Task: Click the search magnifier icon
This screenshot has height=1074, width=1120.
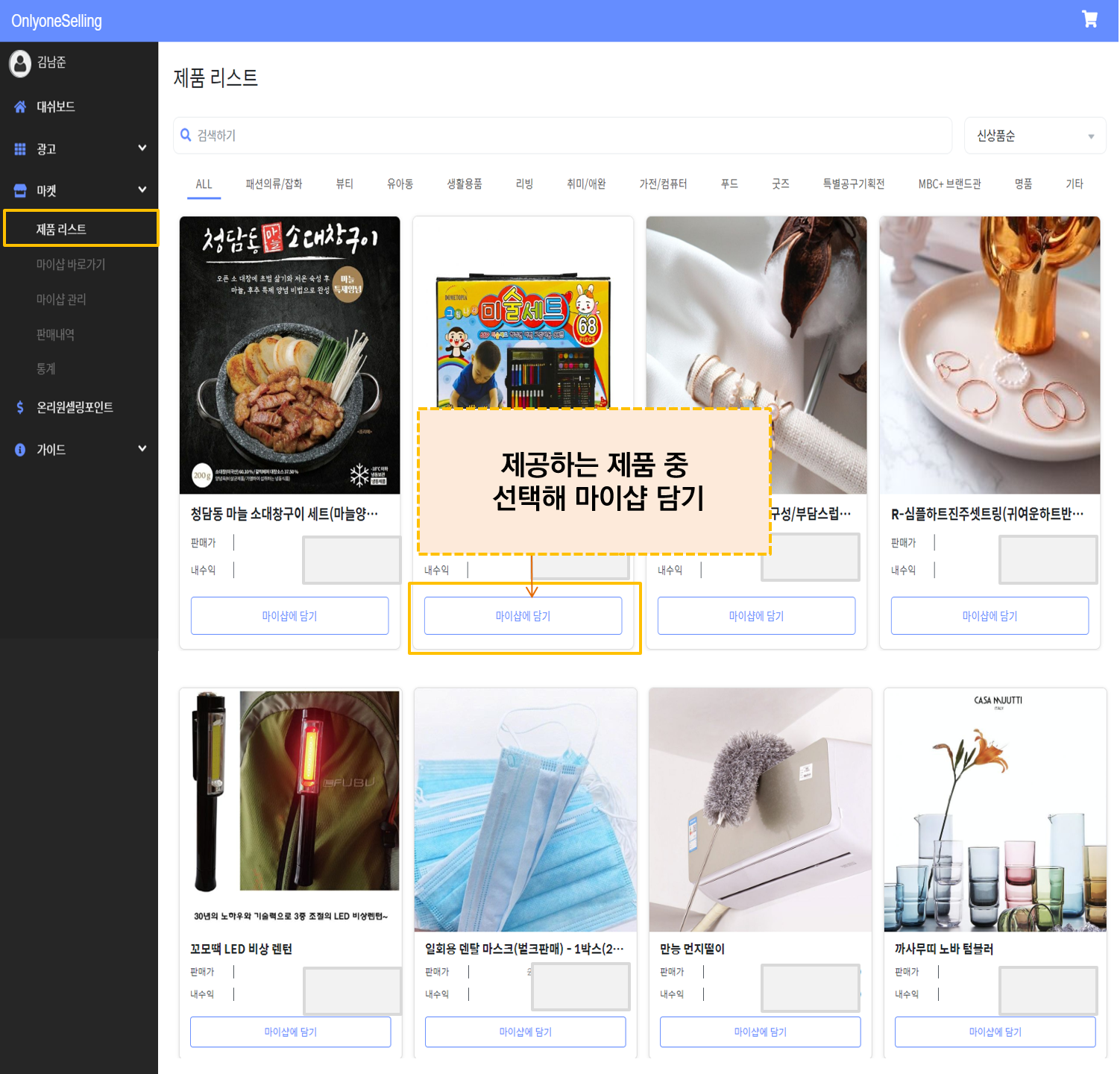Action: tap(186, 135)
